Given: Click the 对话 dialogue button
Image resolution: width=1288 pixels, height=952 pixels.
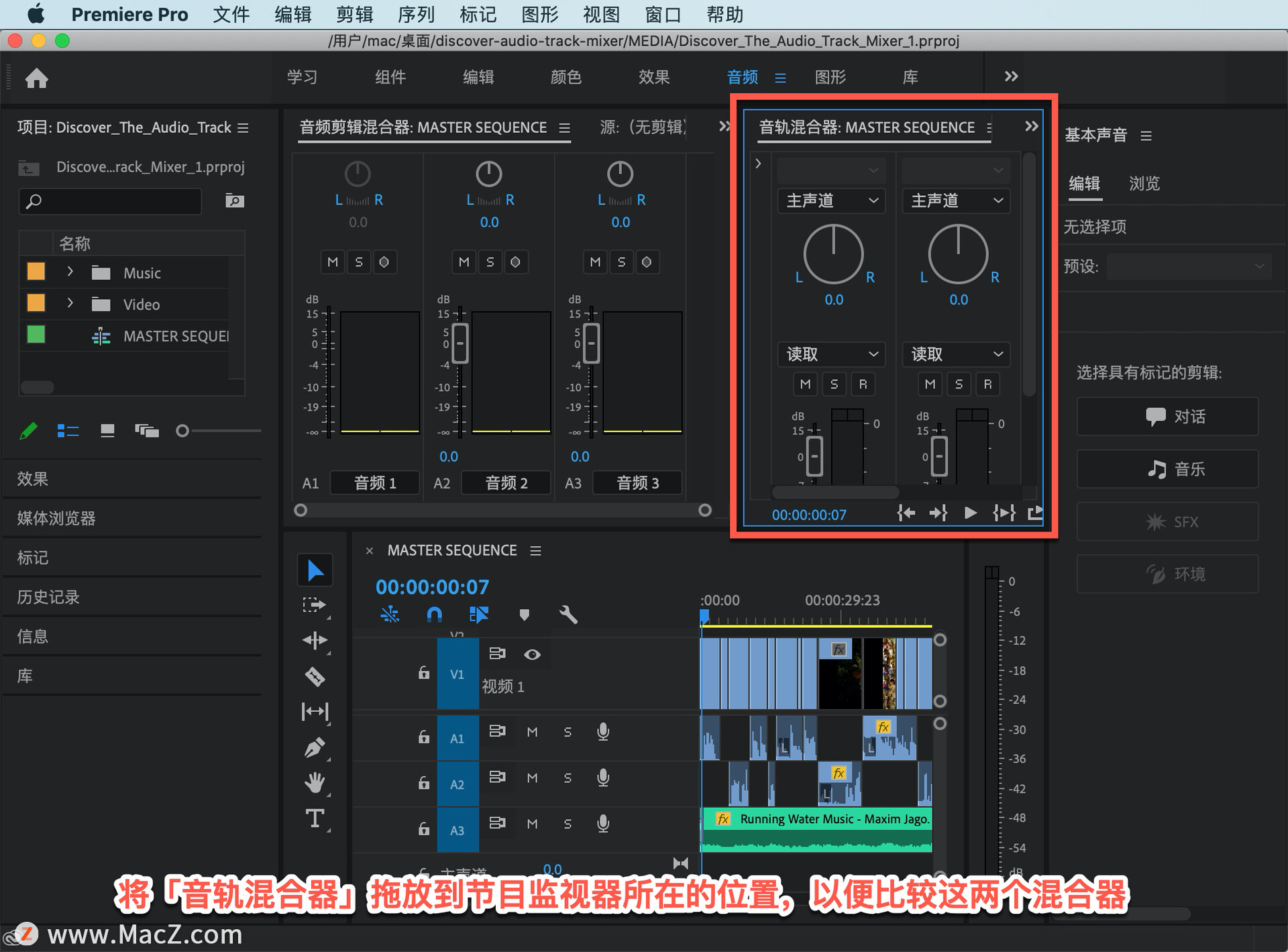Looking at the screenshot, I should tap(1167, 416).
